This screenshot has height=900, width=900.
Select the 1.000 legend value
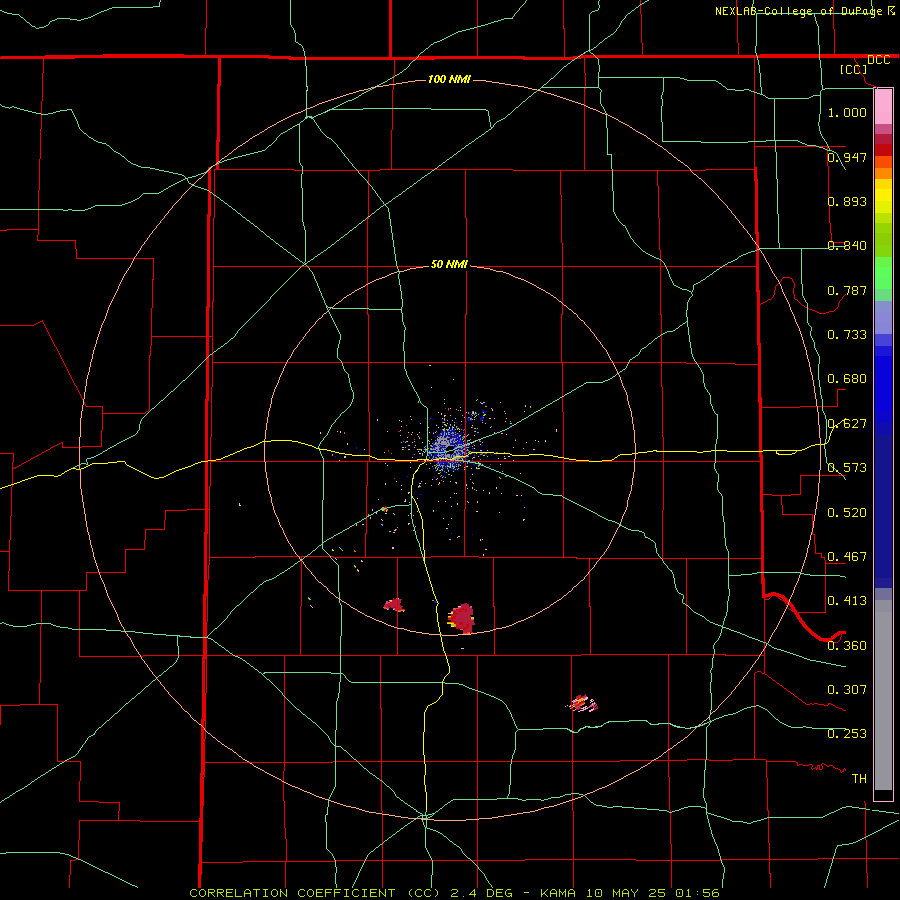click(x=847, y=112)
